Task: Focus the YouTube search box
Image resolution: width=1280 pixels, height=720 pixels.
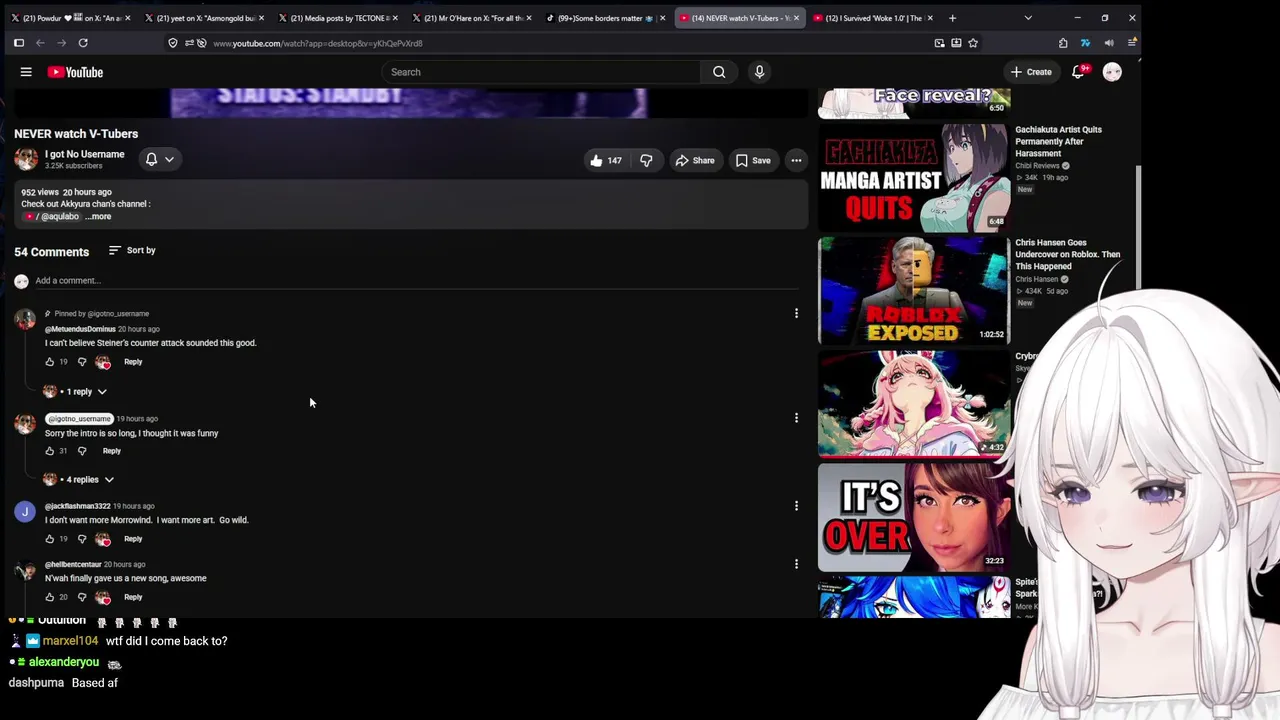Action: coord(540,72)
